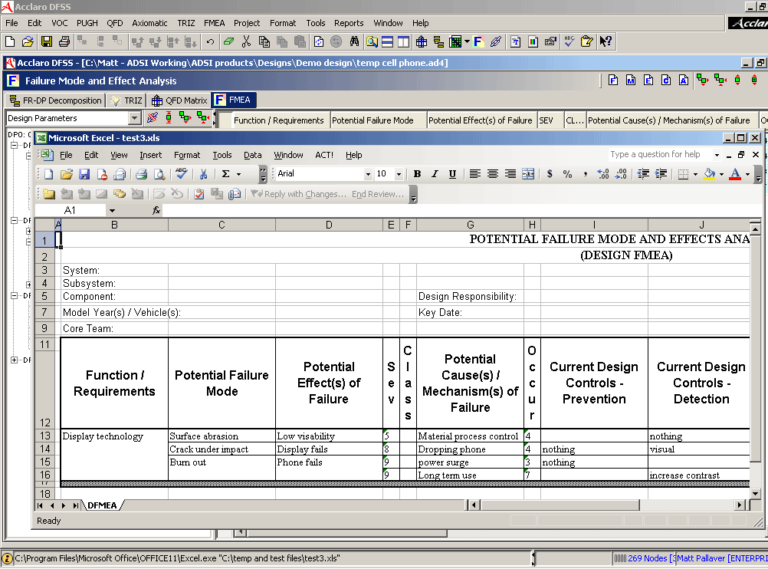768x569 pixels.
Task: Click the Percent Style icon
Action: pos(568,174)
